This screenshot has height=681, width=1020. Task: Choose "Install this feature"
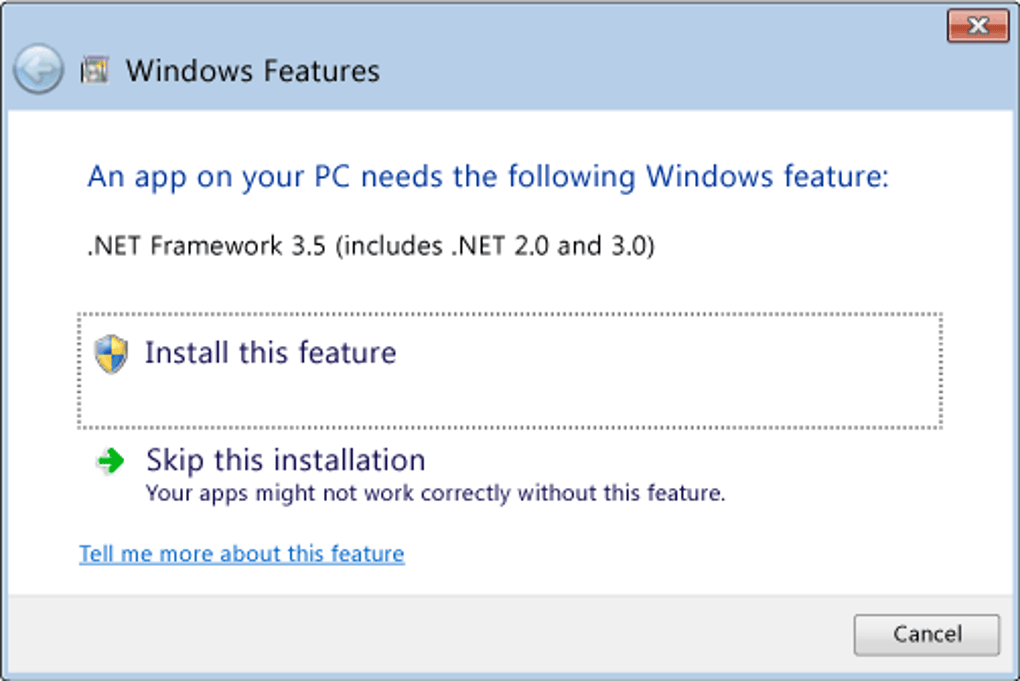tap(270, 353)
